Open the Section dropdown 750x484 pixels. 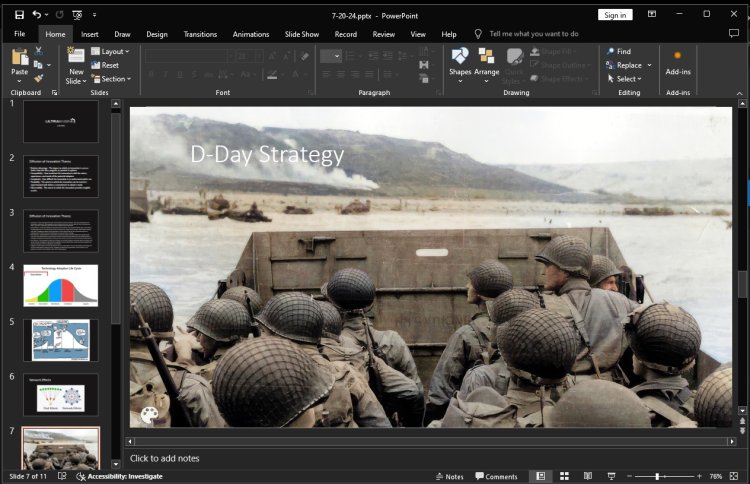click(x=114, y=79)
